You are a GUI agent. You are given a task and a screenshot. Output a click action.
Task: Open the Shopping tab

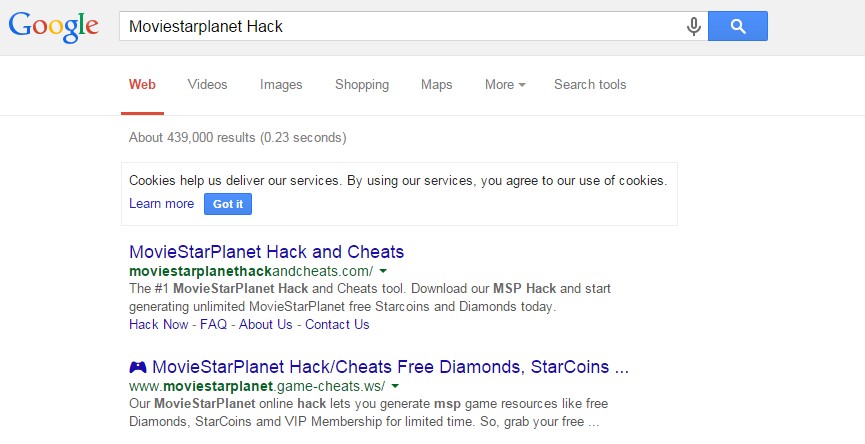(x=362, y=84)
